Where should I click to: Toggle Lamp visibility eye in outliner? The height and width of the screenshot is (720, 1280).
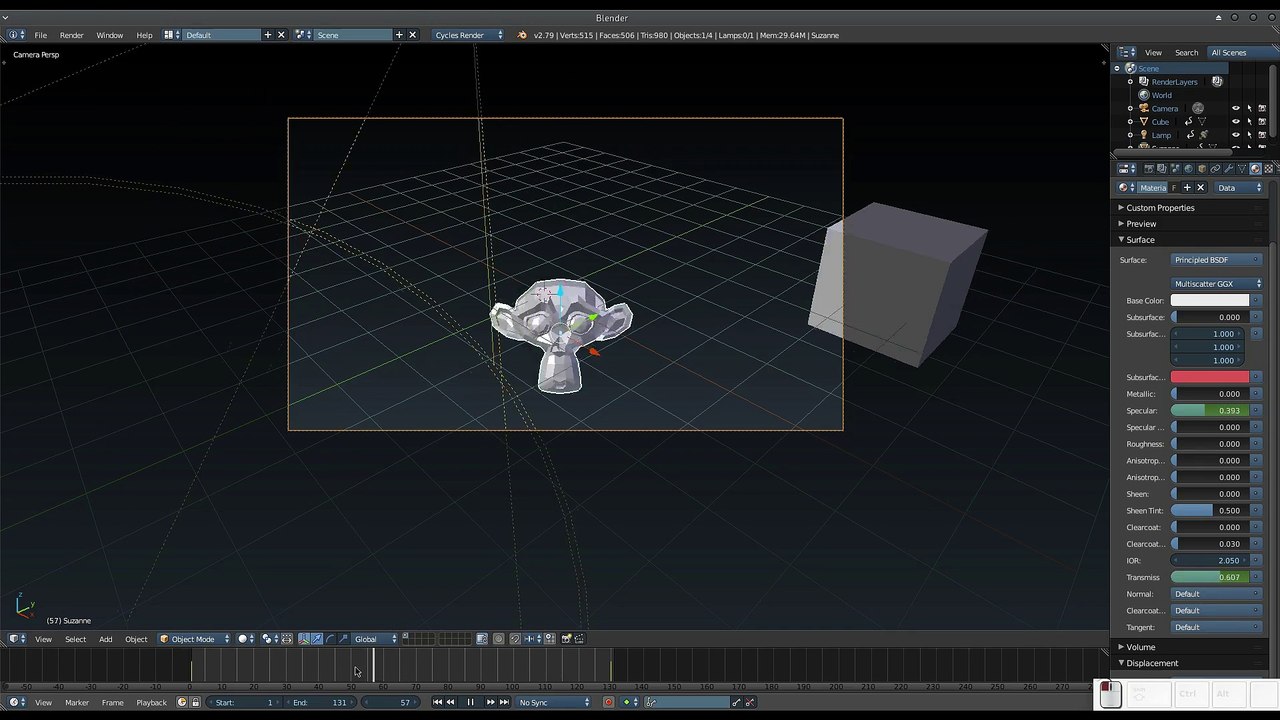pyautogui.click(x=1236, y=135)
